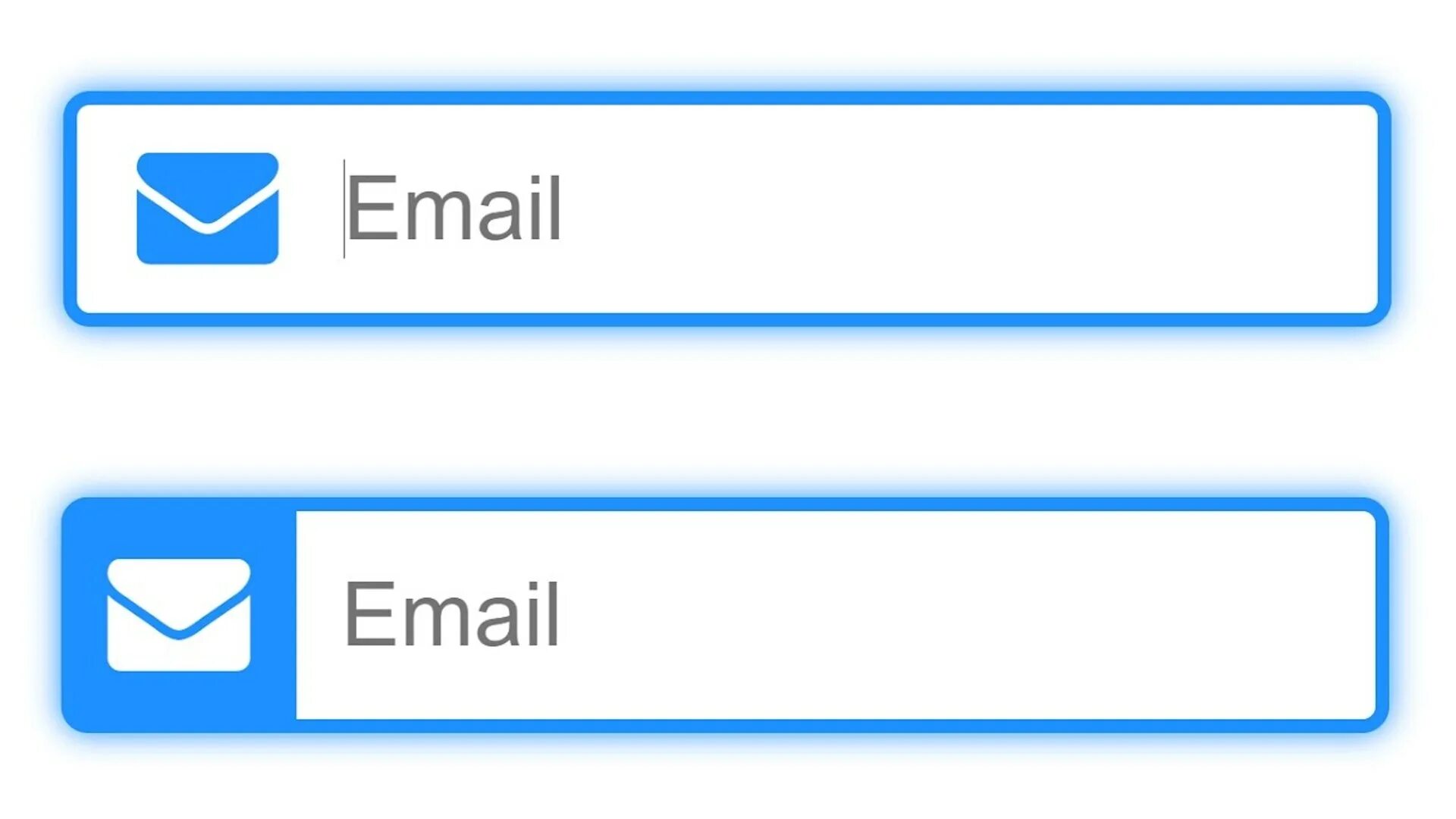The height and width of the screenshot is (819, 1456).
Task: Click the email envelope icon (top field)
Action: point(207,208)
